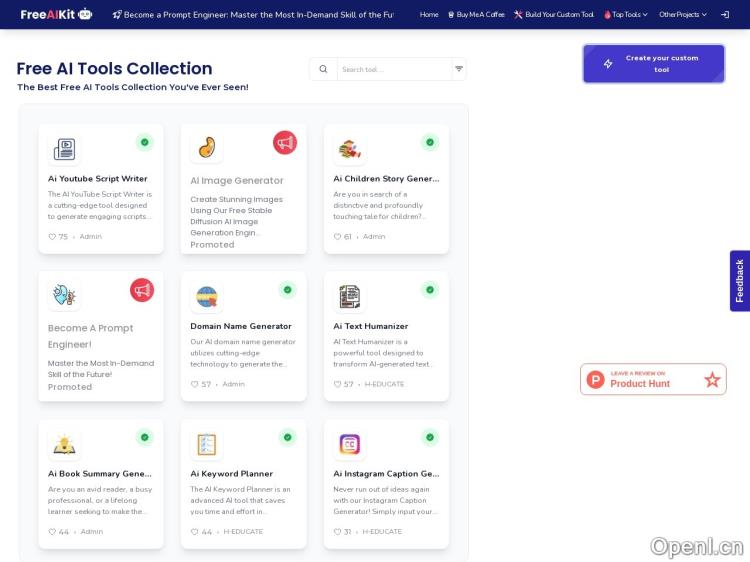Image resolution: width=750 pixels, height=562 pixels.
Task: Toggle the heart on Domain Name Generator
Action: click(195, 384)
